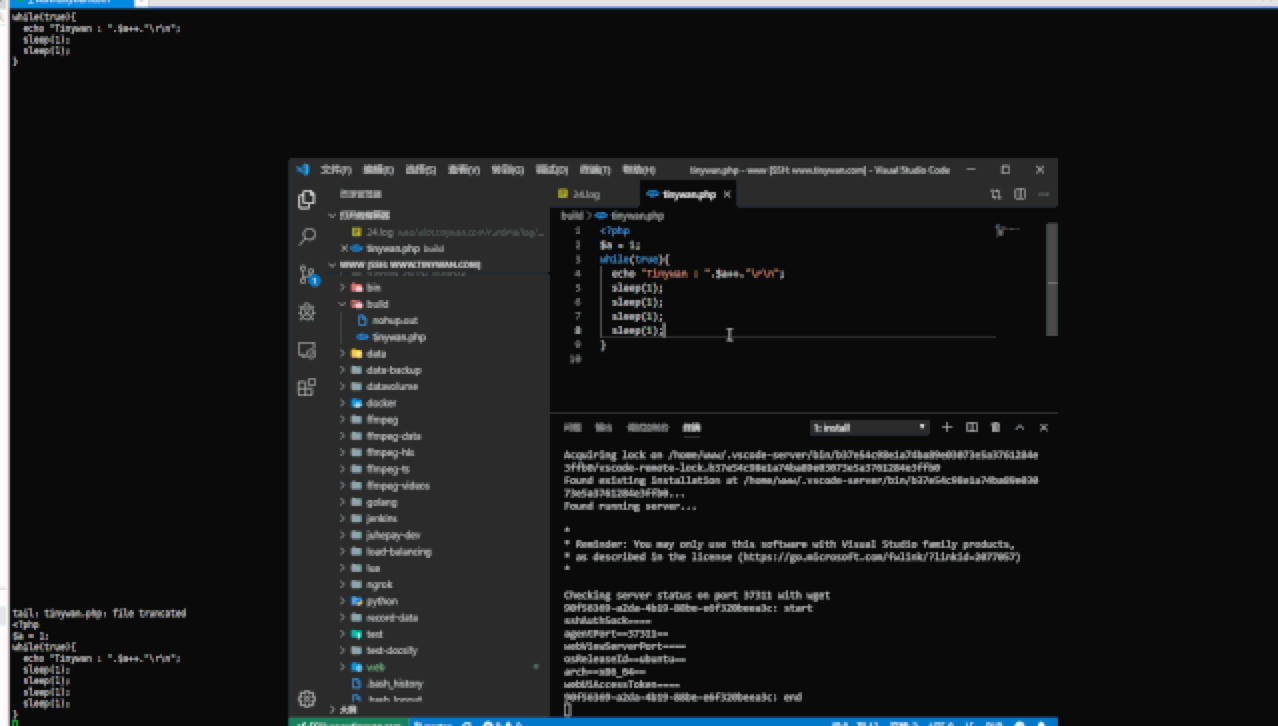Open editor more actions ellipsis
This screenshot has height=726, width=1278.
point(1044,194)
